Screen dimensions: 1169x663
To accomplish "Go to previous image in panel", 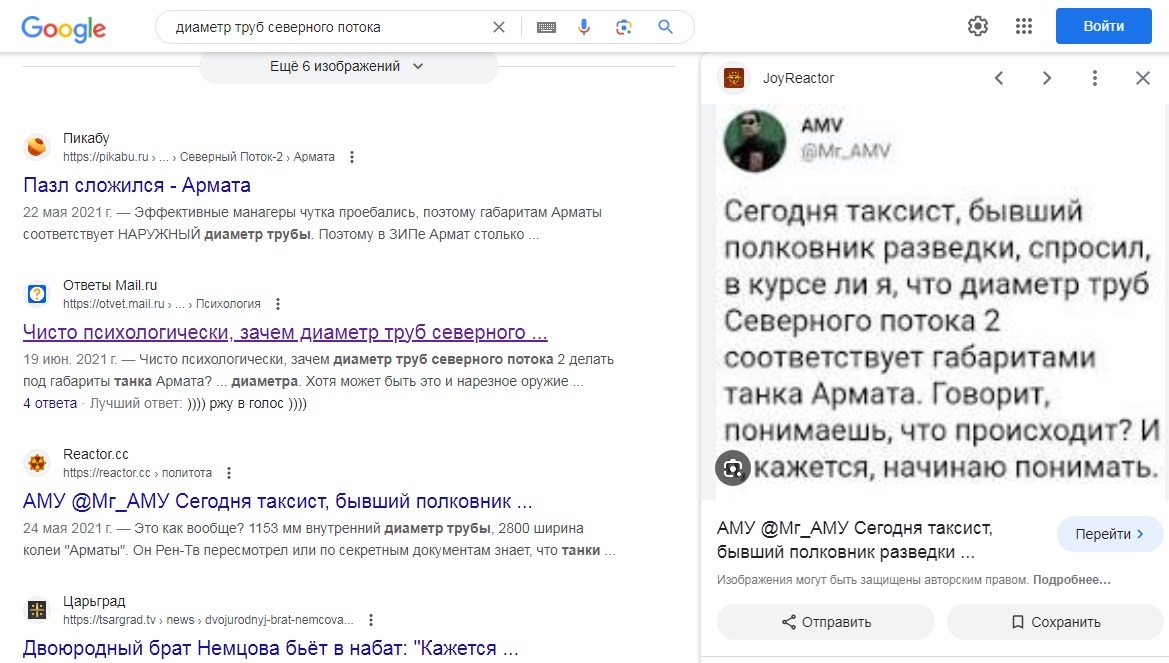I will tap(999, 78).
